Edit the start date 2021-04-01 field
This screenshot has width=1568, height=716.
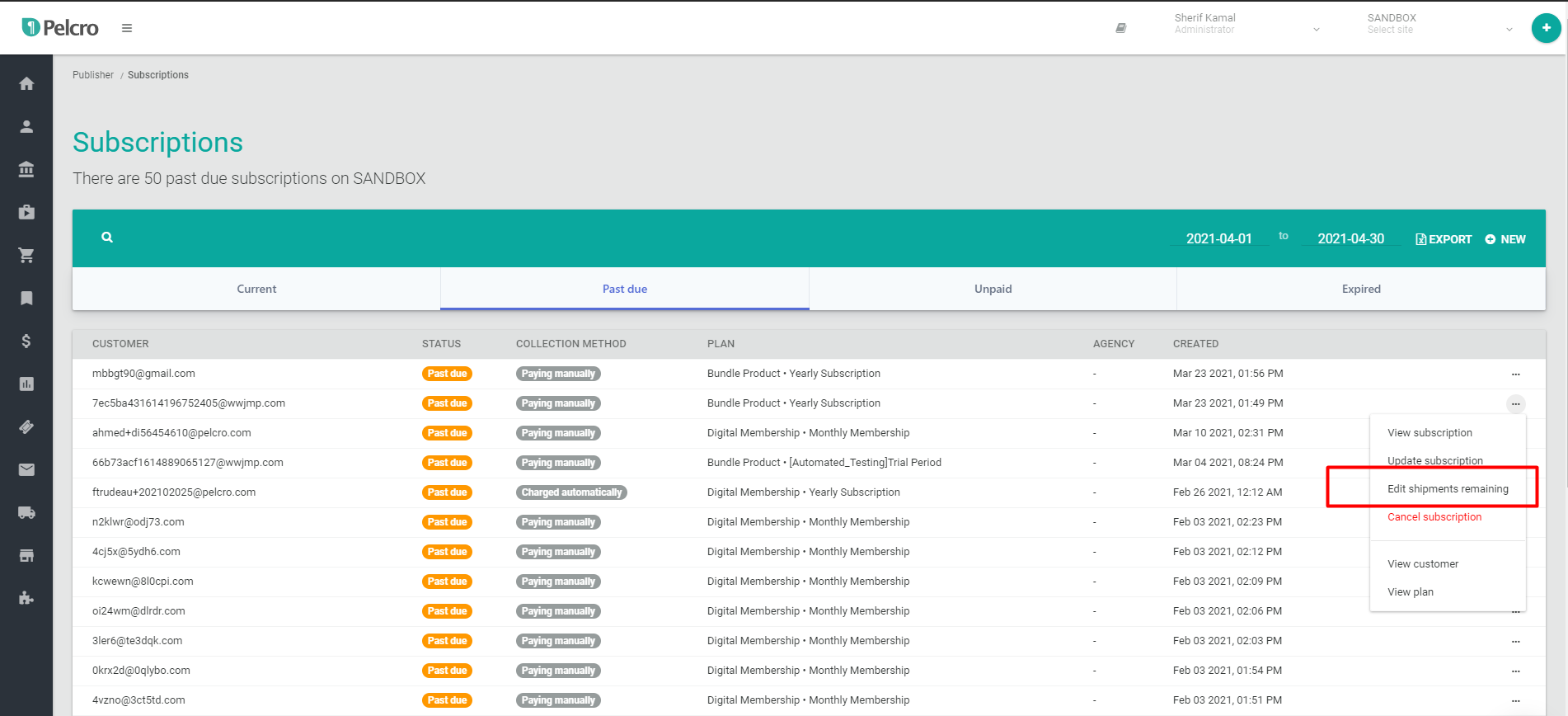[x=1218, y=238]
